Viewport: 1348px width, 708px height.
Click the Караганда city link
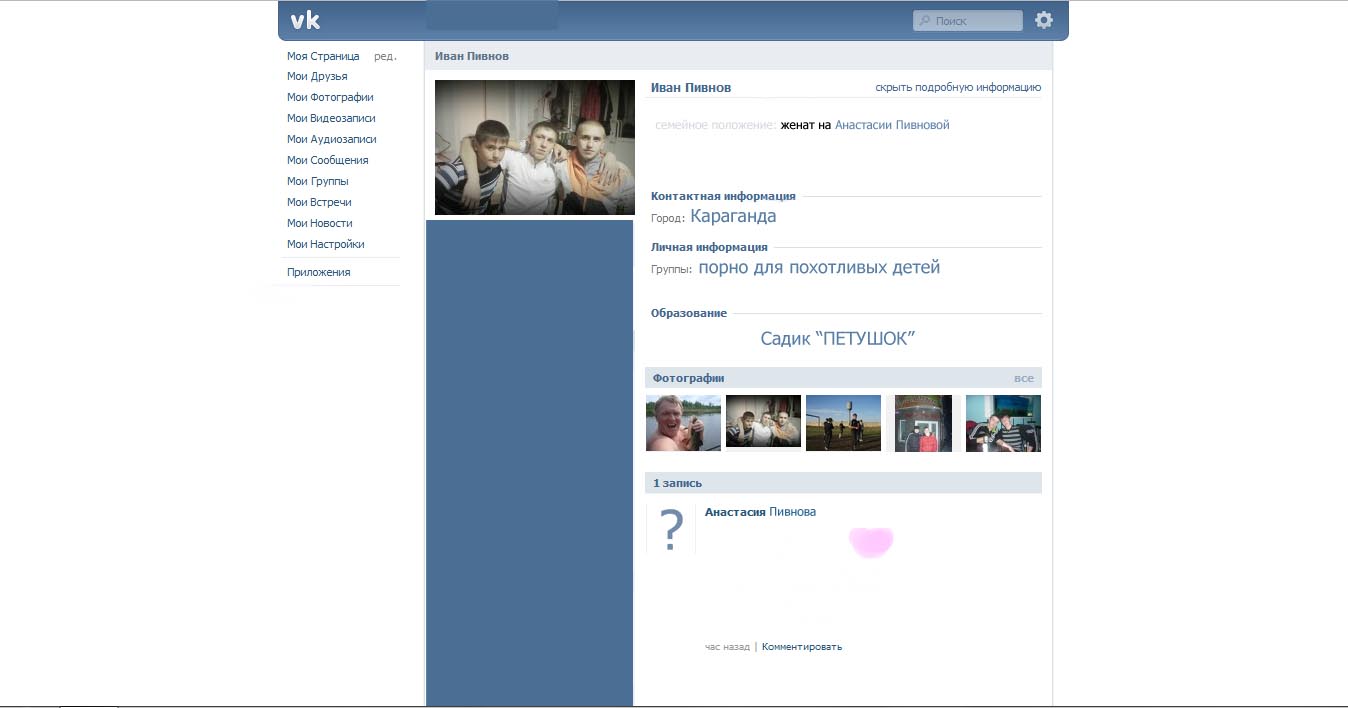[x=733, y=216]
